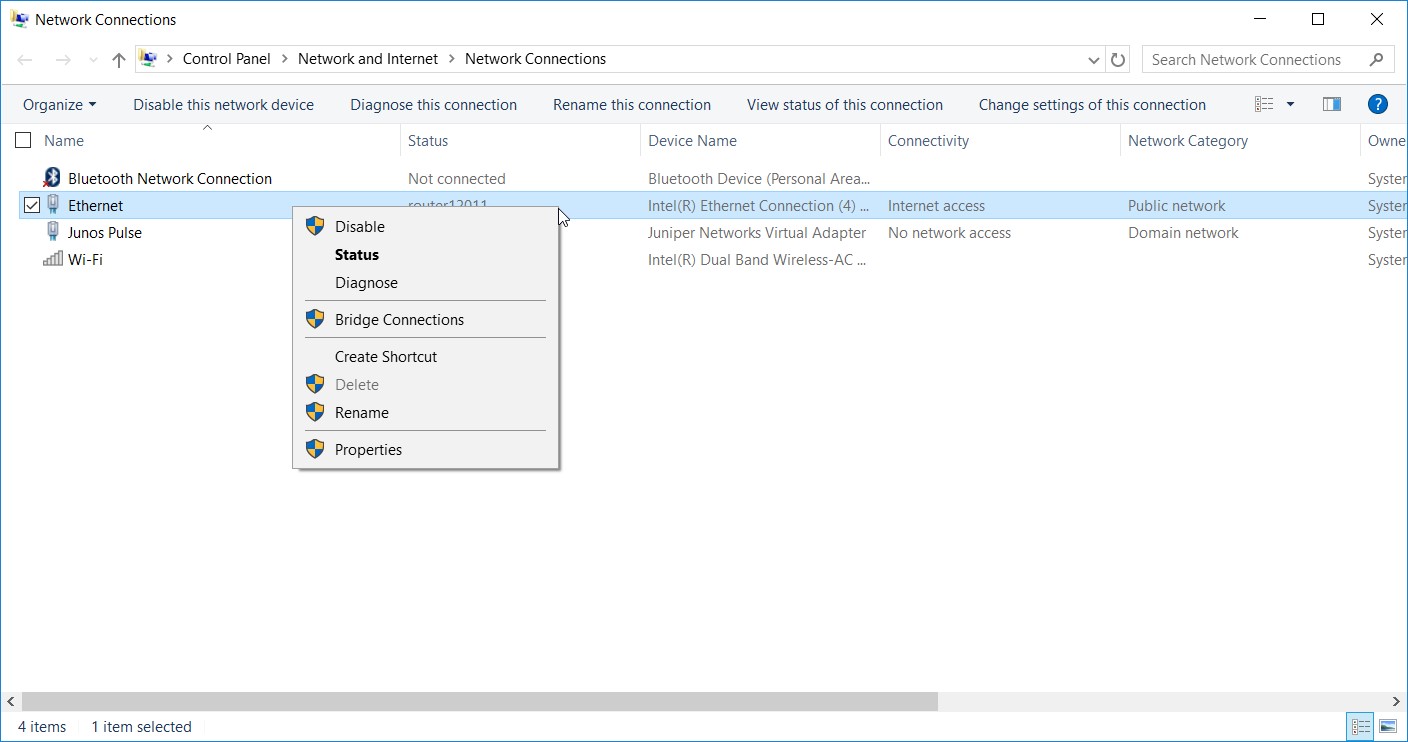Click the Control Panel icon in address bar
The height and width of the screenshot is (742, 1408).
click(x=148, y=59)
